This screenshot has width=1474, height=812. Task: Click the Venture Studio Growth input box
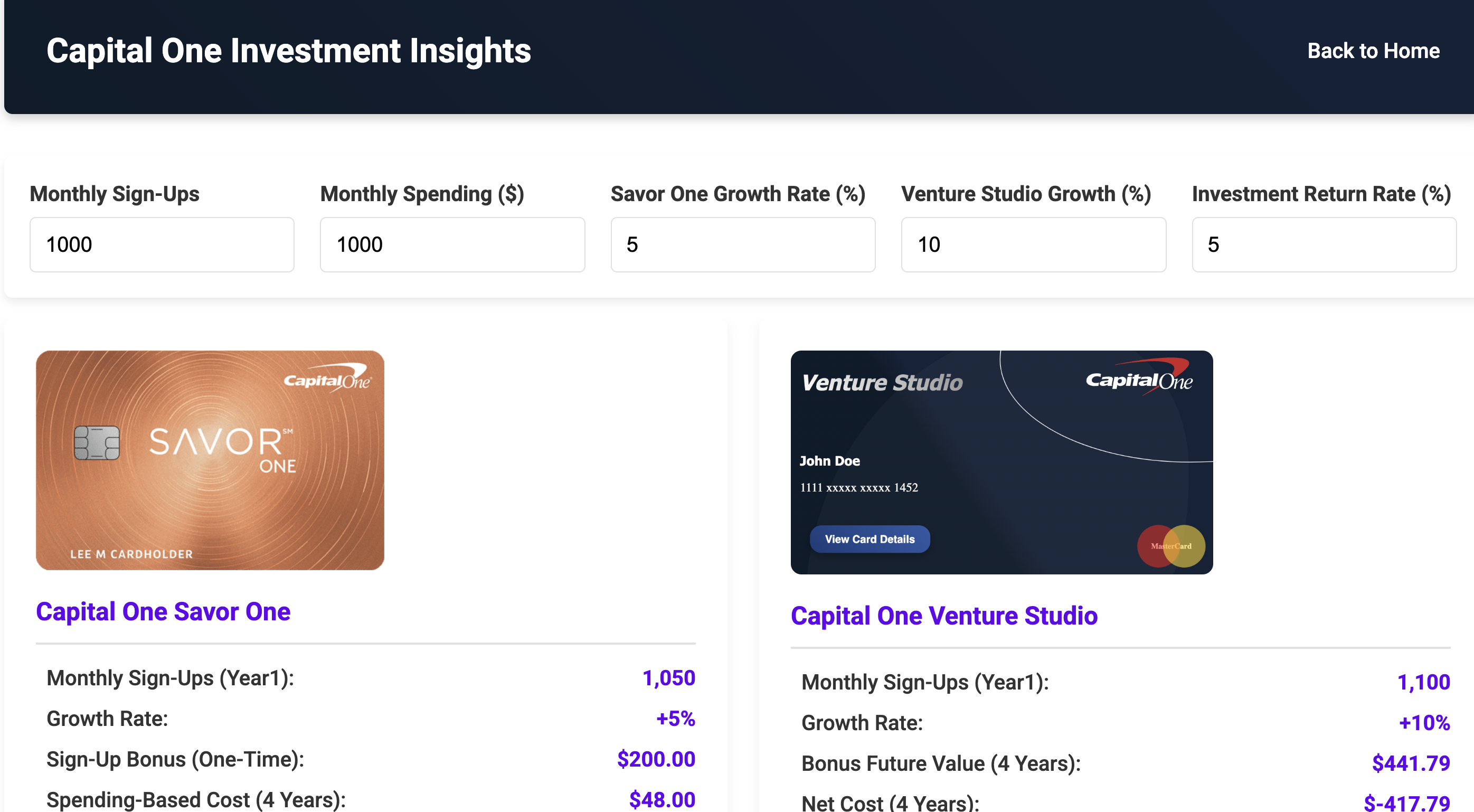pos(1033,244)
